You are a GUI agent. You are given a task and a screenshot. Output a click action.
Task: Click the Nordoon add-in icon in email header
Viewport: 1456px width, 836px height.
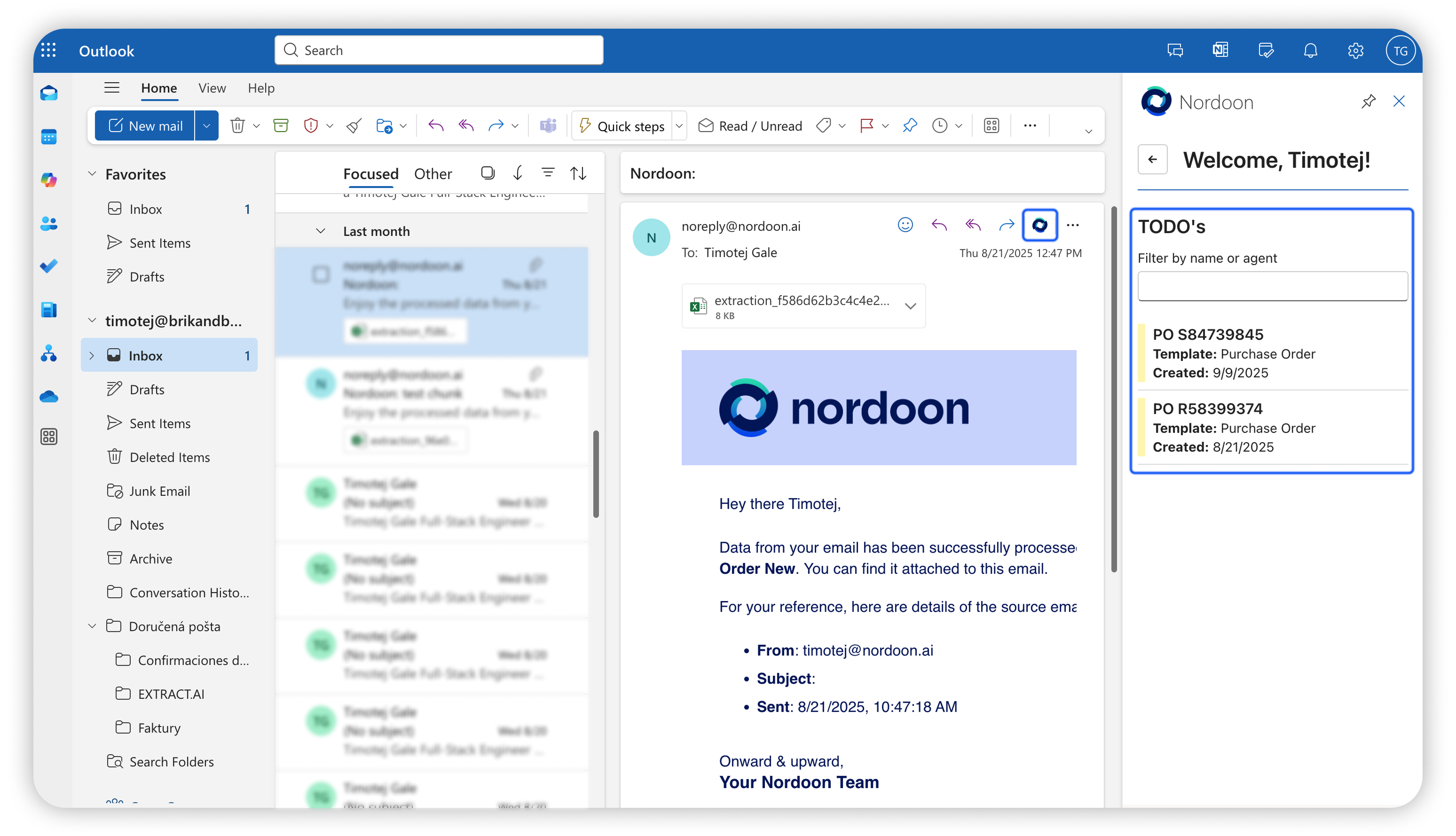point(1039,225)
